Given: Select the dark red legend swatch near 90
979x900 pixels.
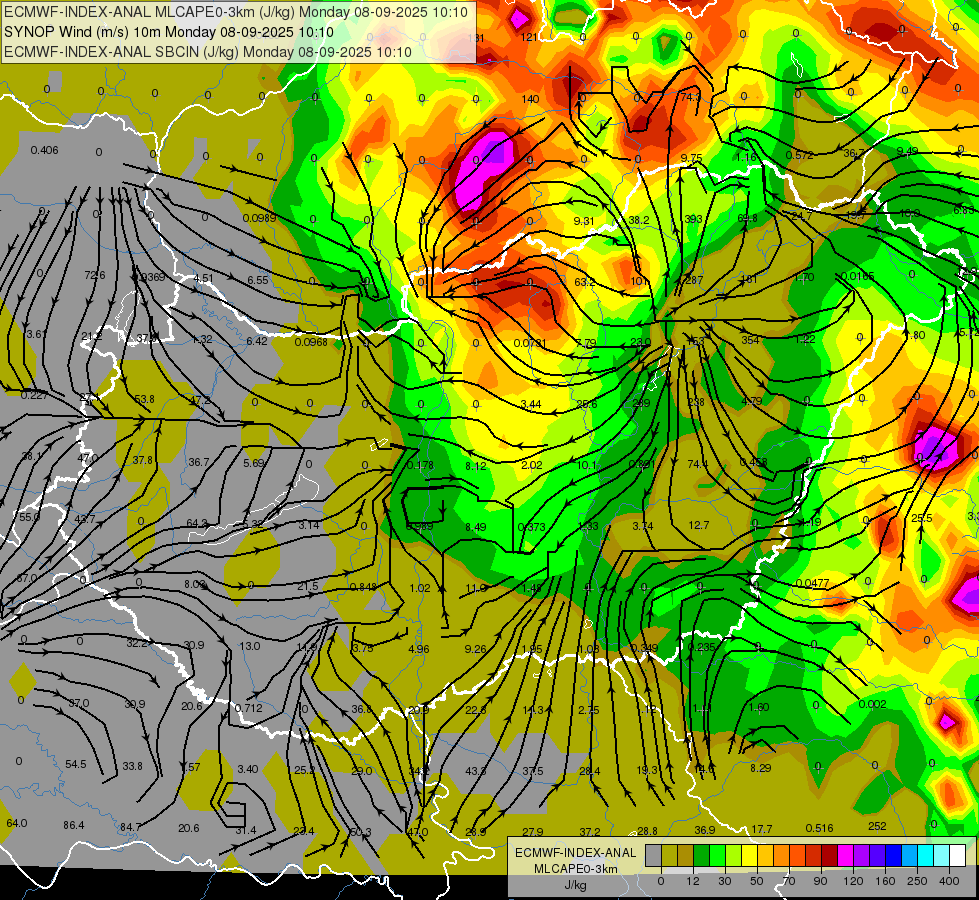Looking at the screenshot, I should [x=830, y=855].
